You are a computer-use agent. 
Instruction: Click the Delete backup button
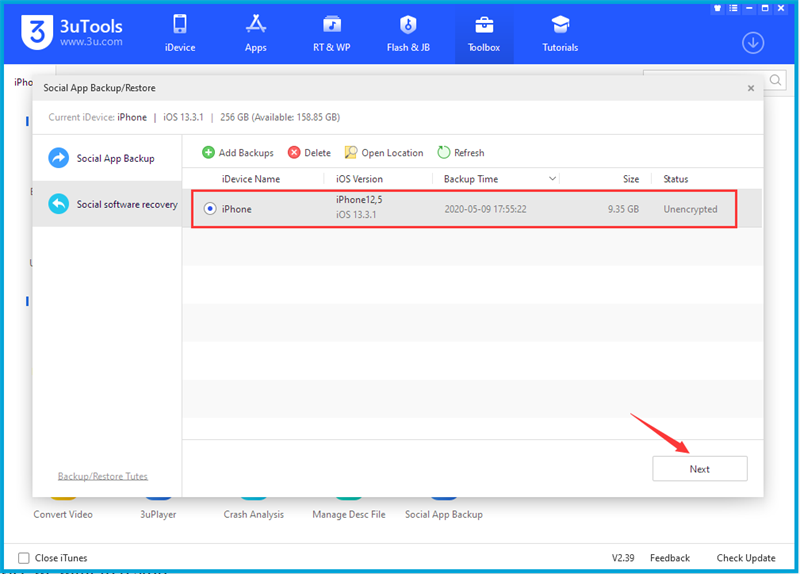309,153
